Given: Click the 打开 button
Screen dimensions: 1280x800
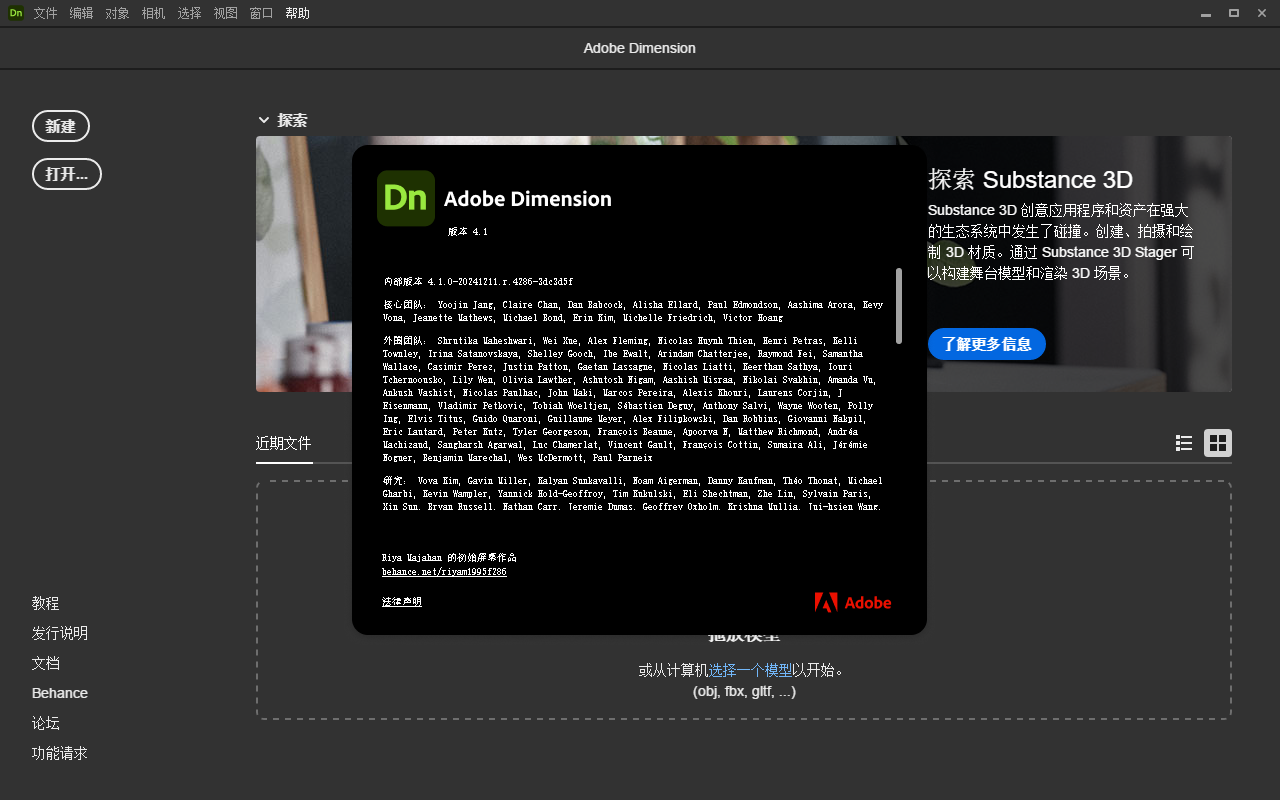Looking at the screenshot, I should 66,174.
